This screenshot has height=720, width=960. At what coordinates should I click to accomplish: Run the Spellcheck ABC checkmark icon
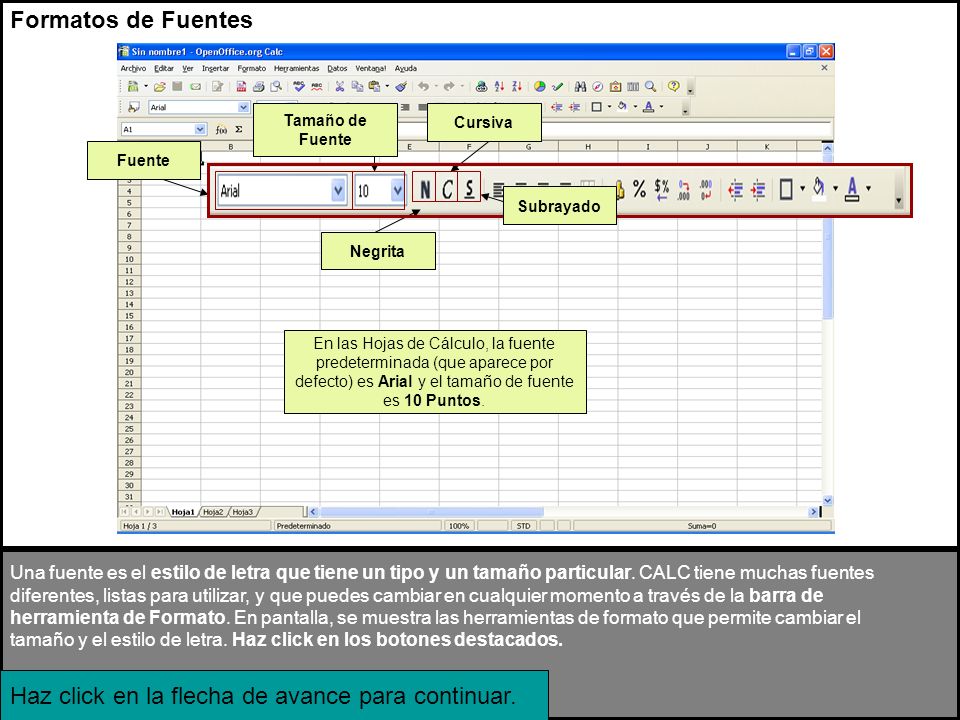[x=299, y=87]
